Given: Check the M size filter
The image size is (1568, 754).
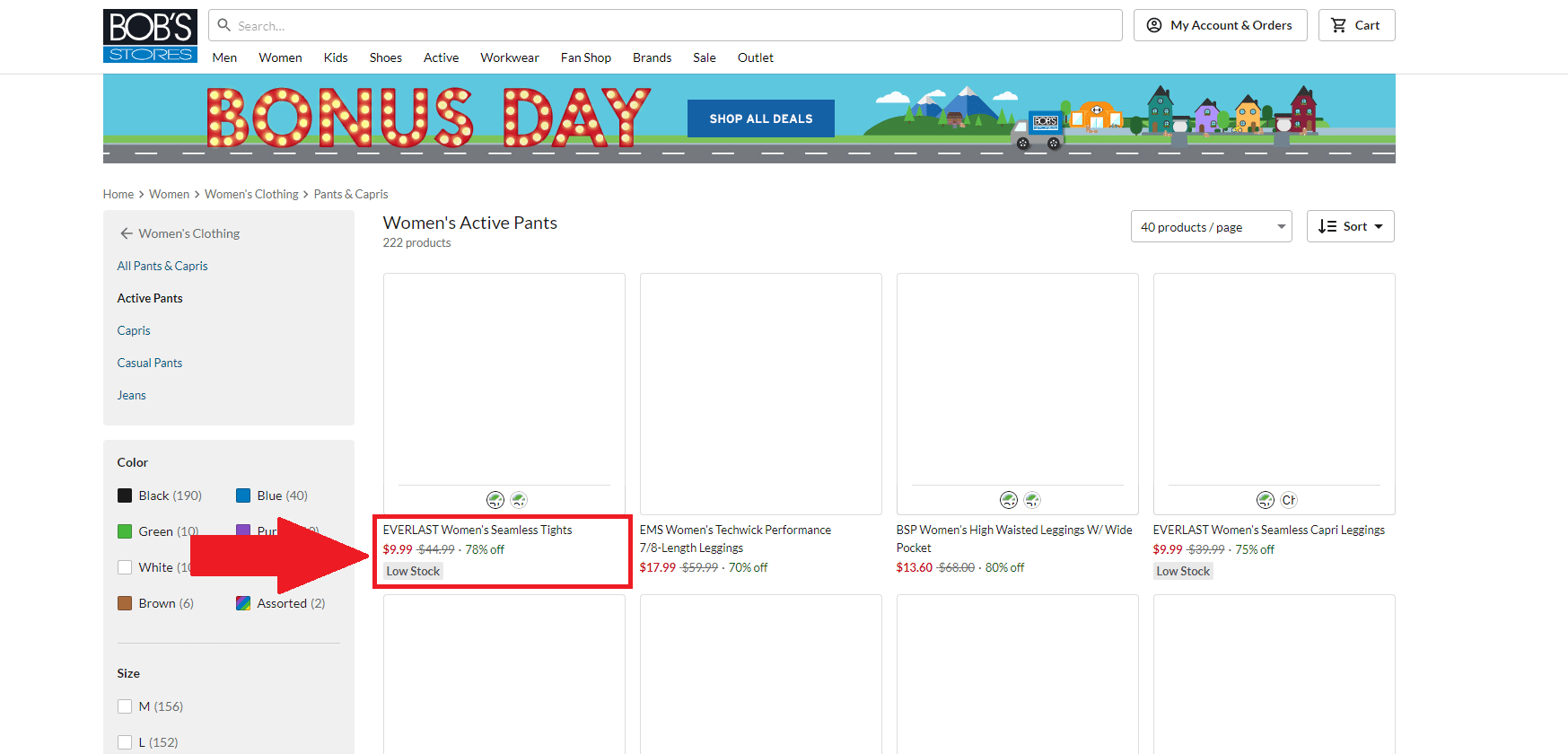Looking at the screenshot, I should (125, 706).
